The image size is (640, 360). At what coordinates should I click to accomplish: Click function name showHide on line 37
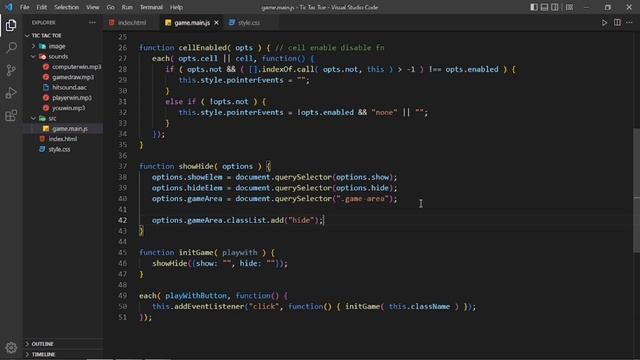(x=196, y=167)
